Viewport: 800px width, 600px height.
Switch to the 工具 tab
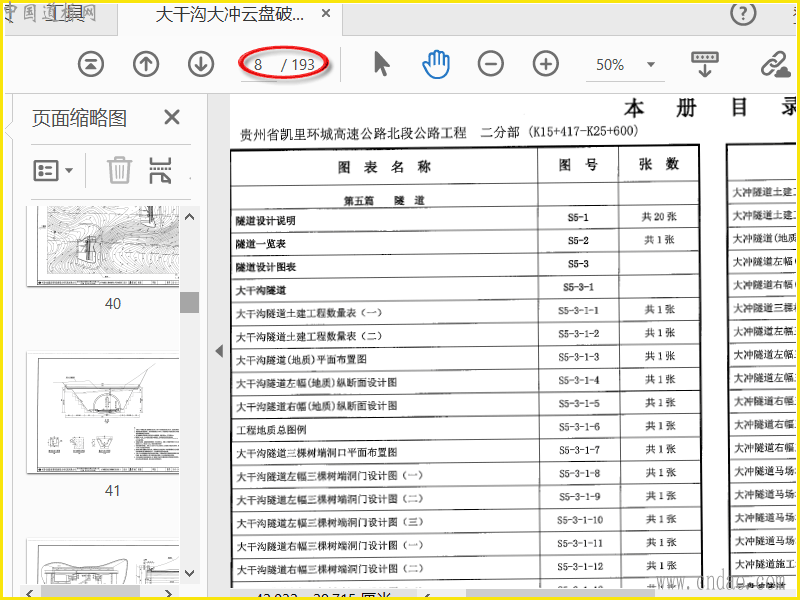point(64,14)
